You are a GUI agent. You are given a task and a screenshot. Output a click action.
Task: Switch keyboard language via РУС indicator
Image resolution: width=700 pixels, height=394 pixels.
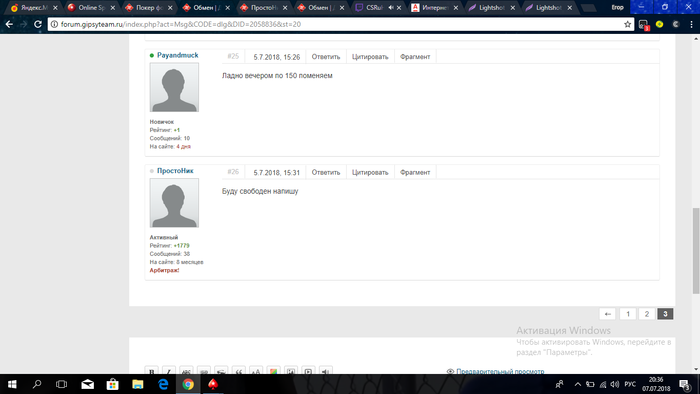[630, 384]
